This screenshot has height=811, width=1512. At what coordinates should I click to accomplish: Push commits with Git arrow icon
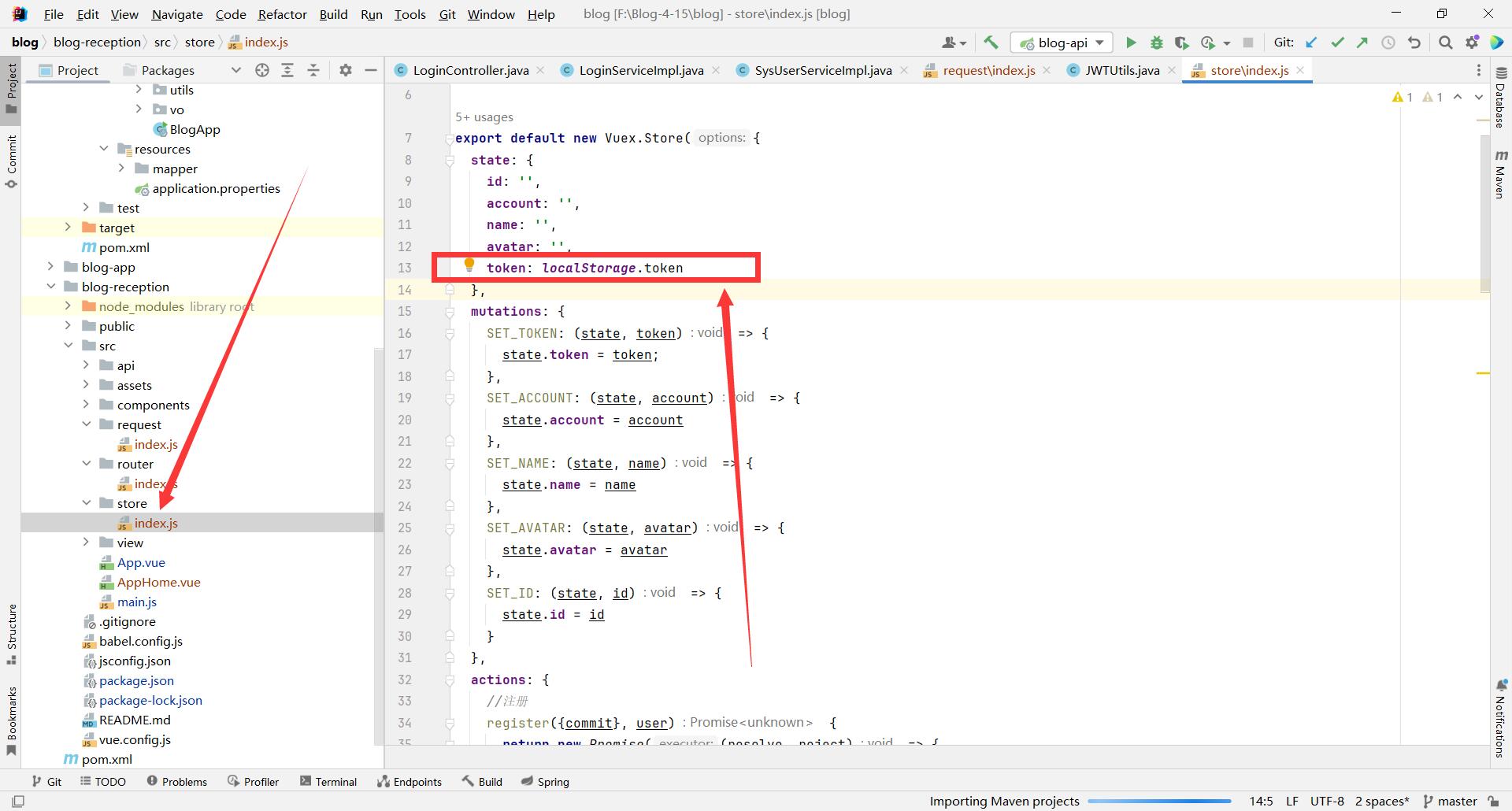click(1362, 43)
